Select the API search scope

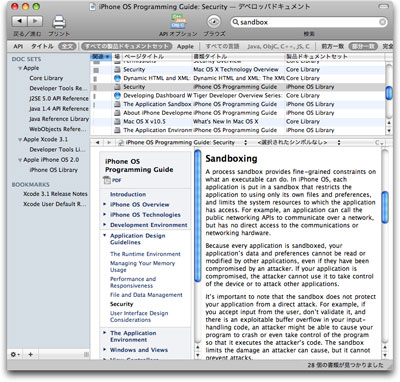point(18,46)
